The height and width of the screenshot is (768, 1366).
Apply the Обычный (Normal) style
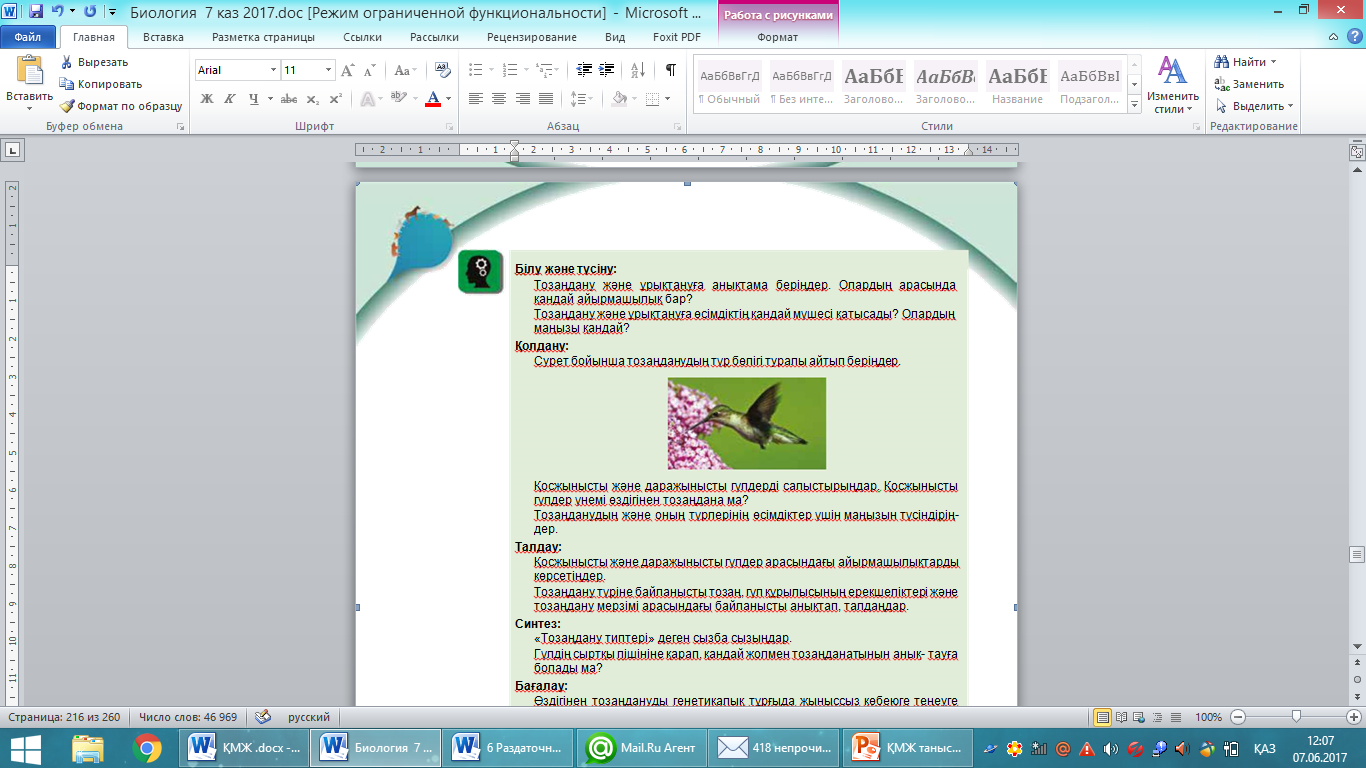pos(729,84)
